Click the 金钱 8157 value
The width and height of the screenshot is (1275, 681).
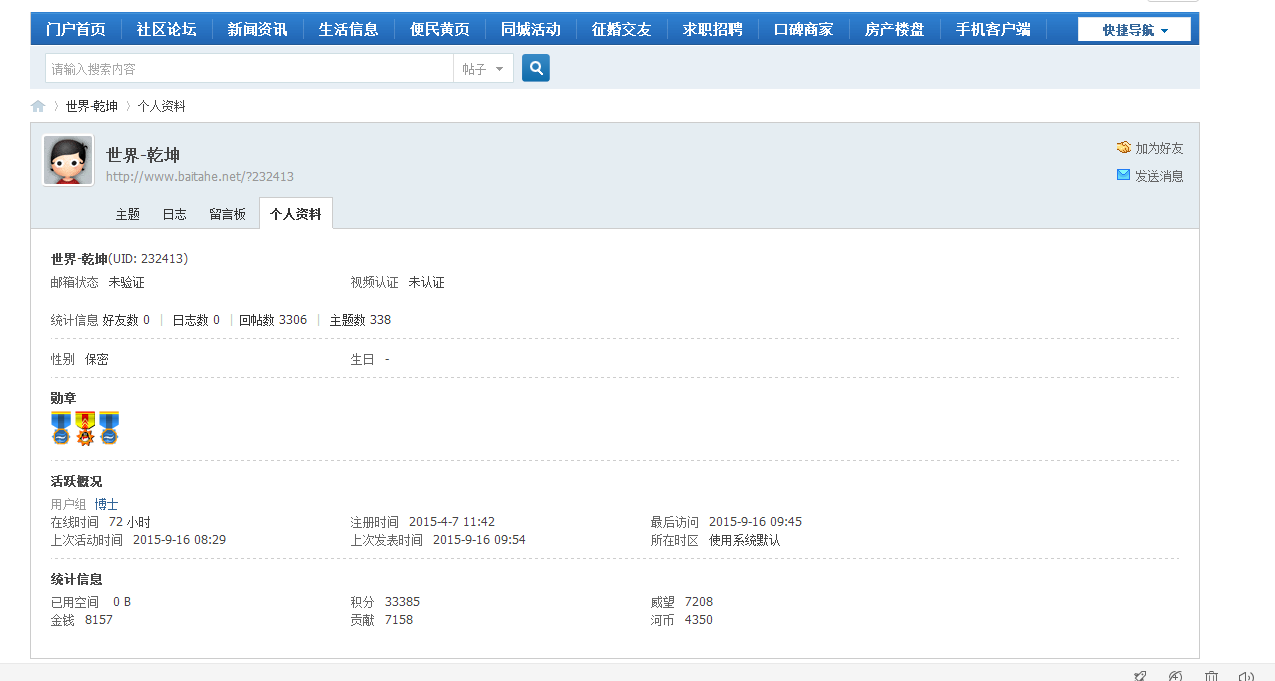tap(98, 620)
